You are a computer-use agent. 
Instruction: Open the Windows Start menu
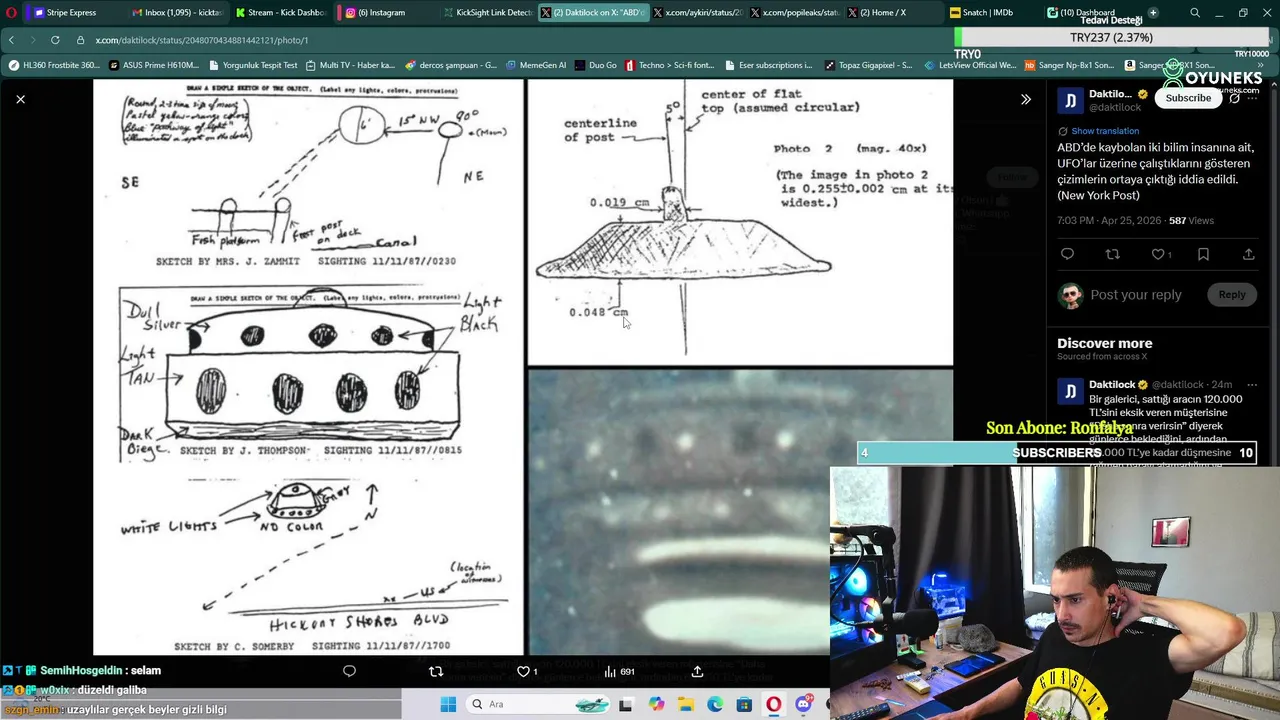point(448,705)
